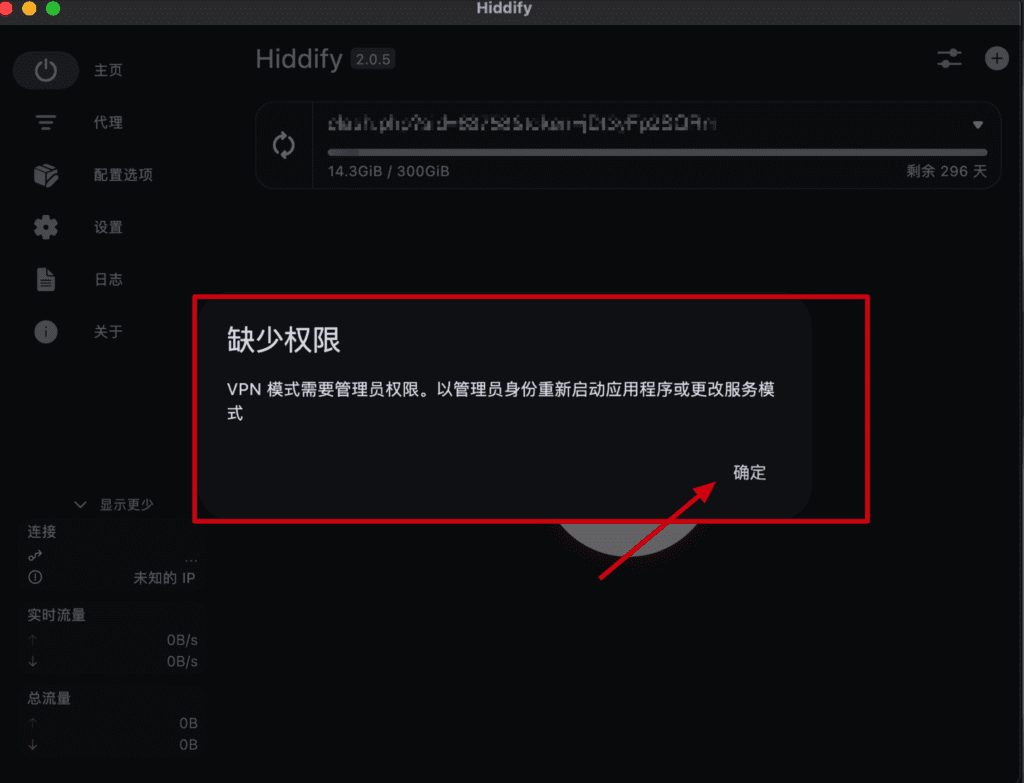This screenshot has width=1024, height=783.
Task: Click the 14.3GiB usage progress bar
Action: [x=657, y=152]
